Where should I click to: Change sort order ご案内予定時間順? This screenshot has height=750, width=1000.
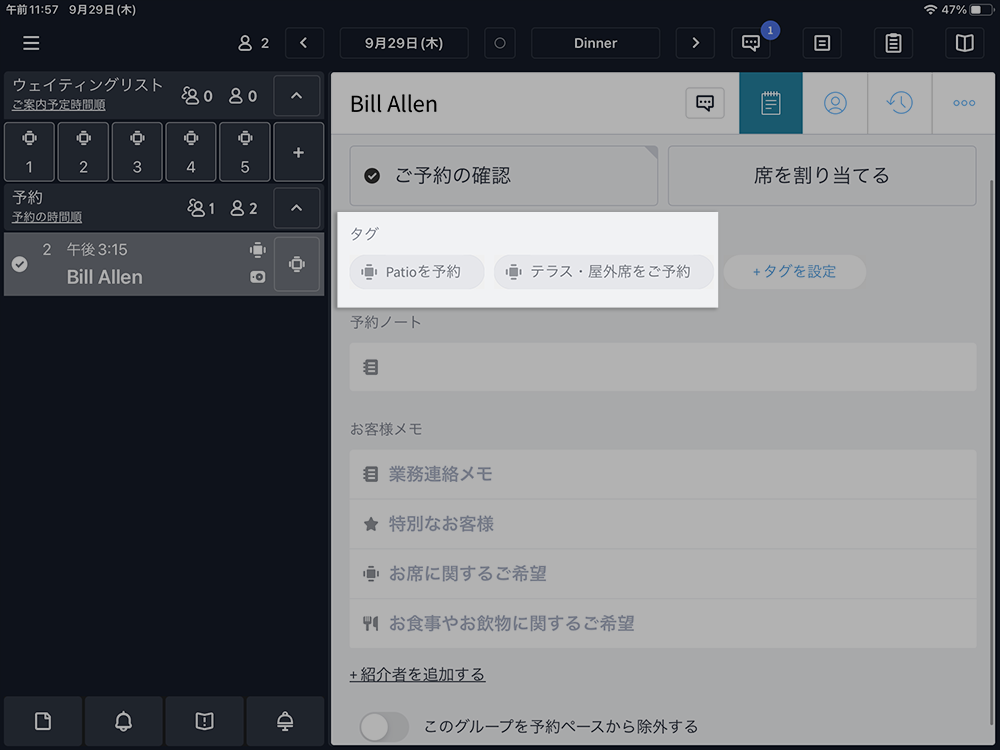point(59,105)
